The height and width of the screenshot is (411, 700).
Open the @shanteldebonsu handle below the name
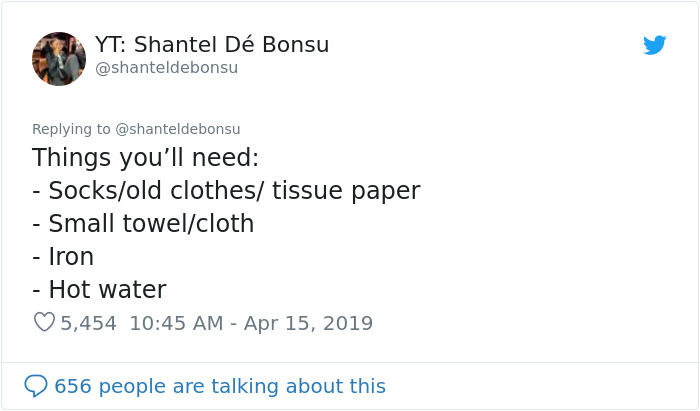pos(167,68)
